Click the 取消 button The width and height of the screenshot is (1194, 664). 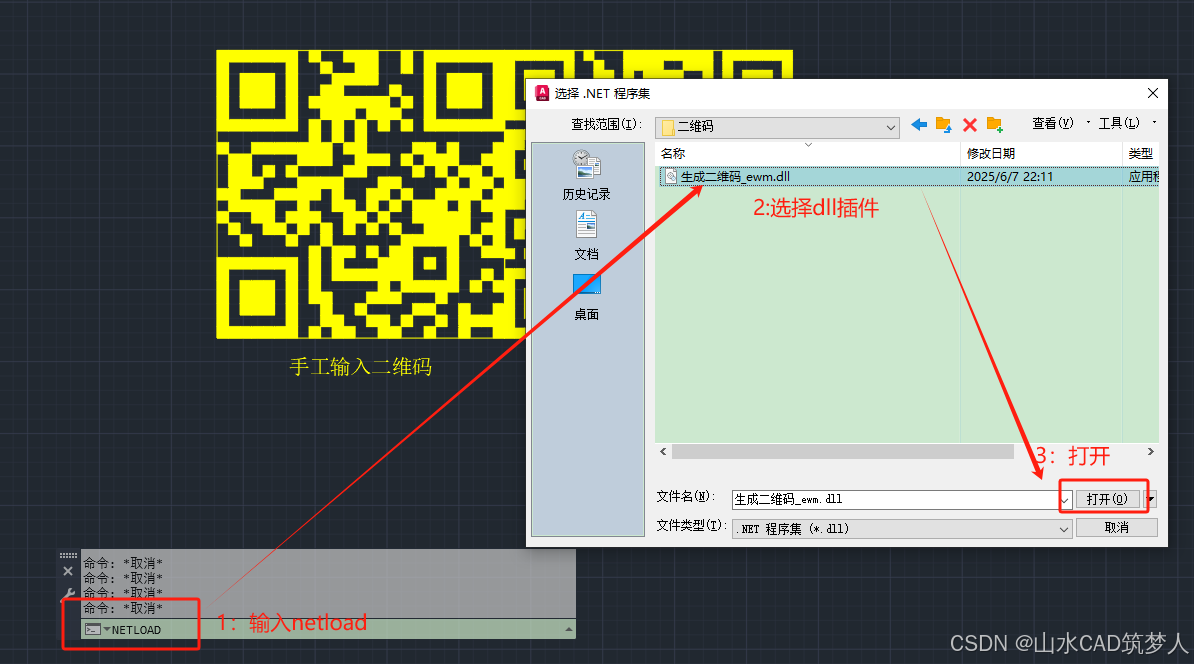pos(1116,528)
